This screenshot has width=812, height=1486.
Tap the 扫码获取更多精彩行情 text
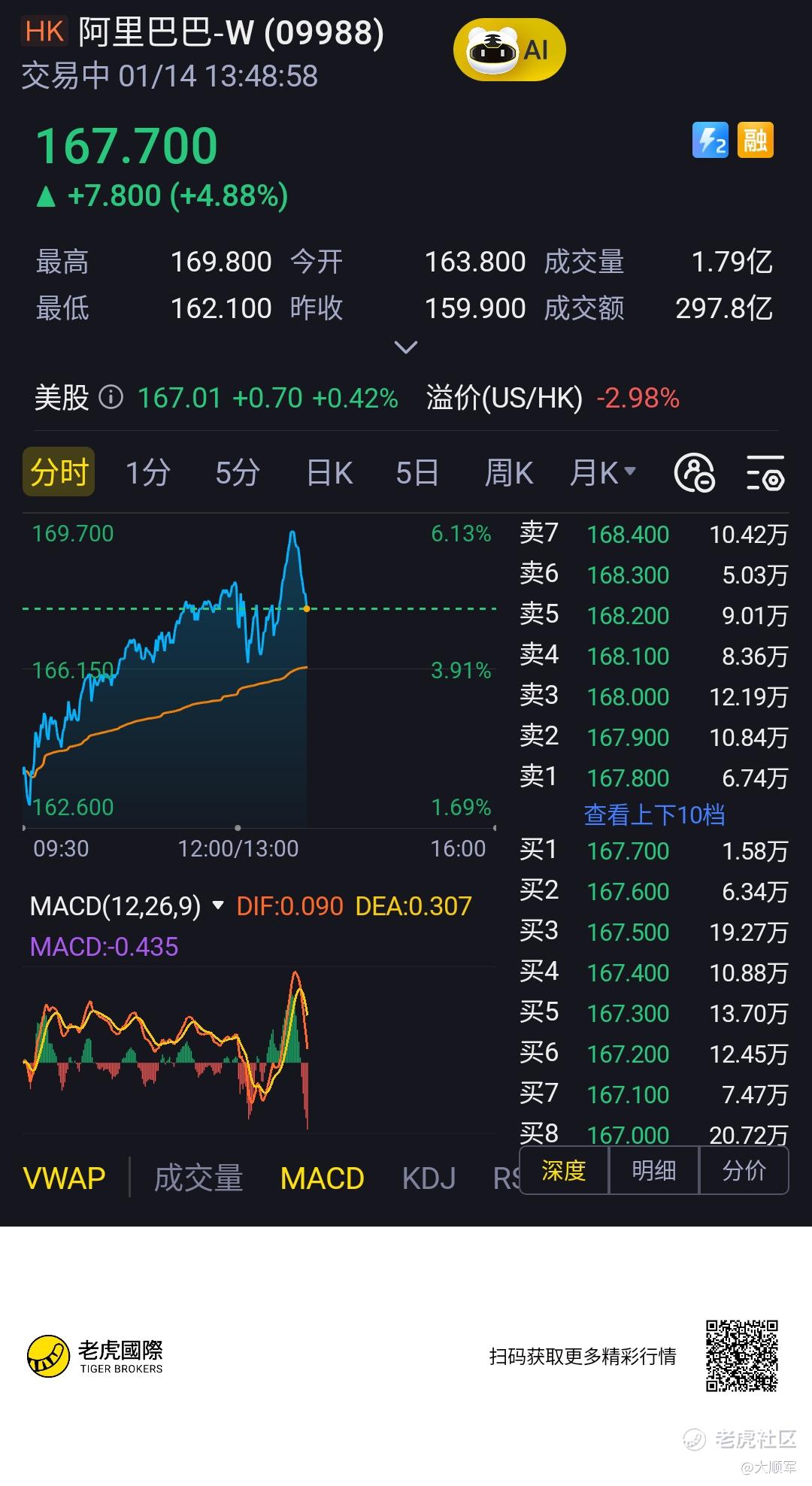583,1356
